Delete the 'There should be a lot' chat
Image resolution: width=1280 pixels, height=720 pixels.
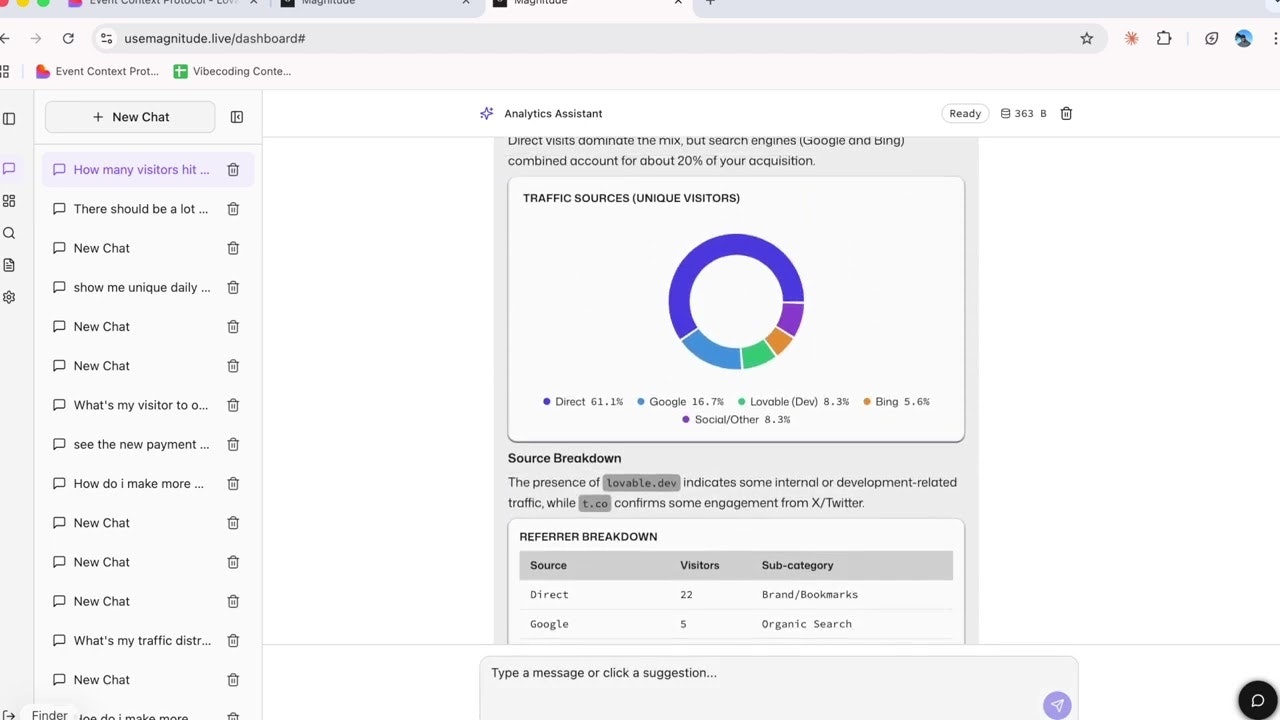point(233,209)
